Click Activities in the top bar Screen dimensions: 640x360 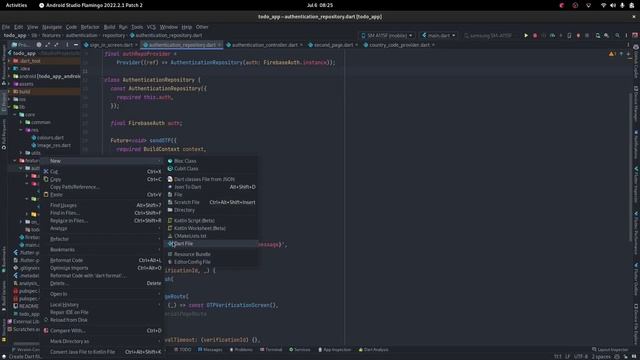point(16,5)
